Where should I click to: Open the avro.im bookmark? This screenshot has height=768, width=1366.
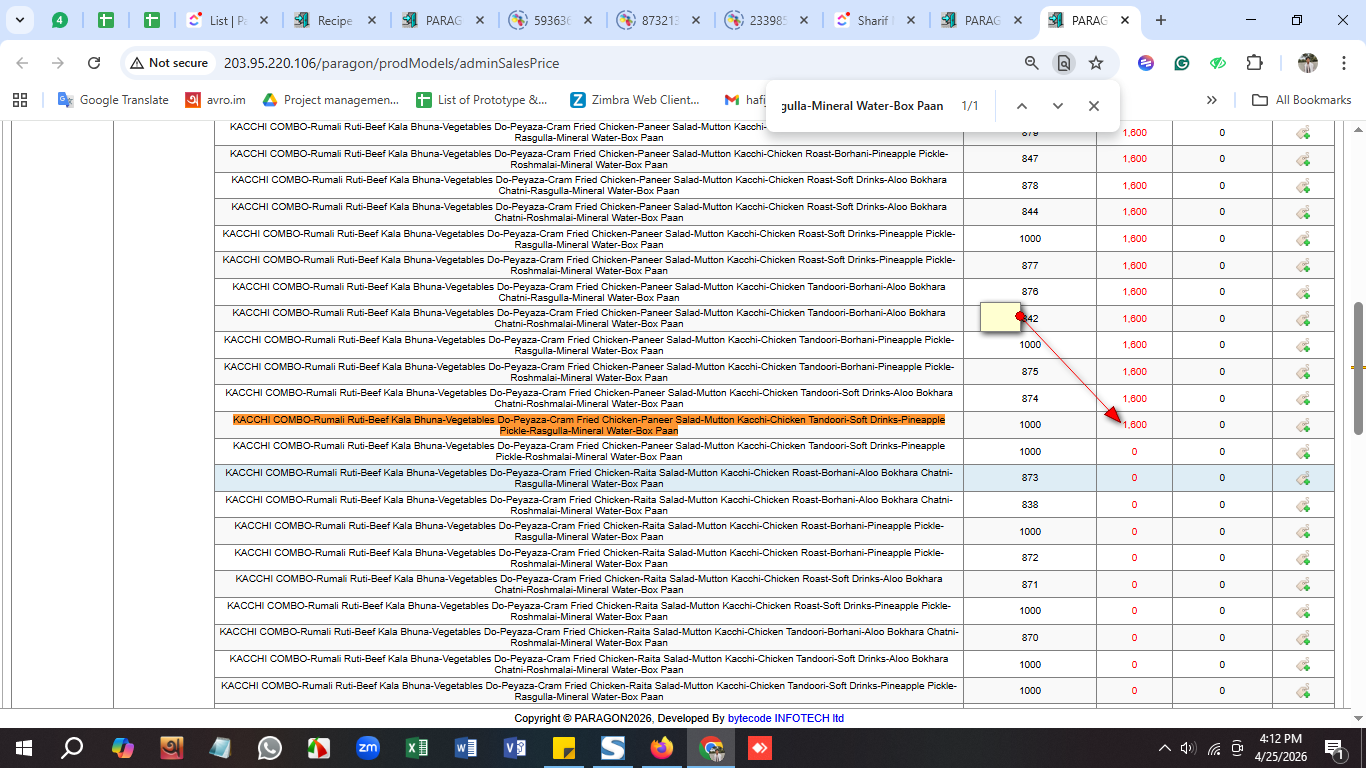point(216,100)
